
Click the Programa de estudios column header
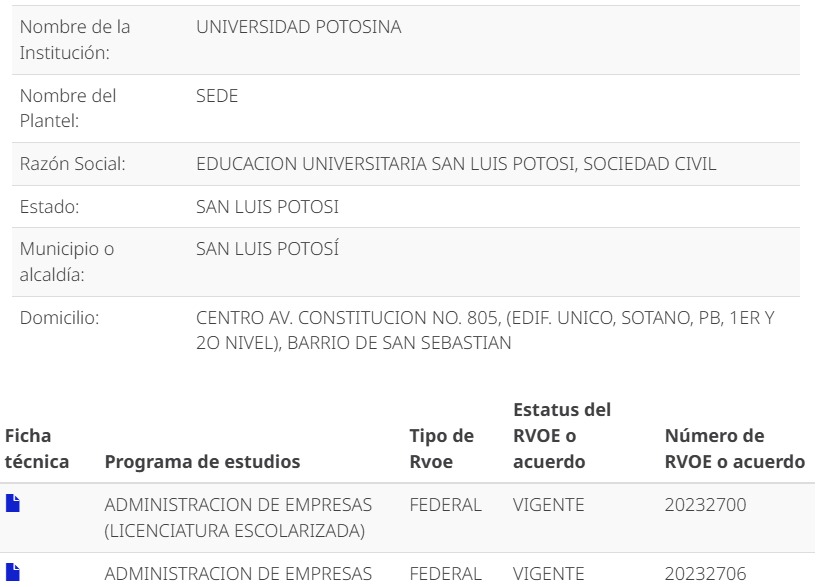pyautogui.click(x=202, y=462)
